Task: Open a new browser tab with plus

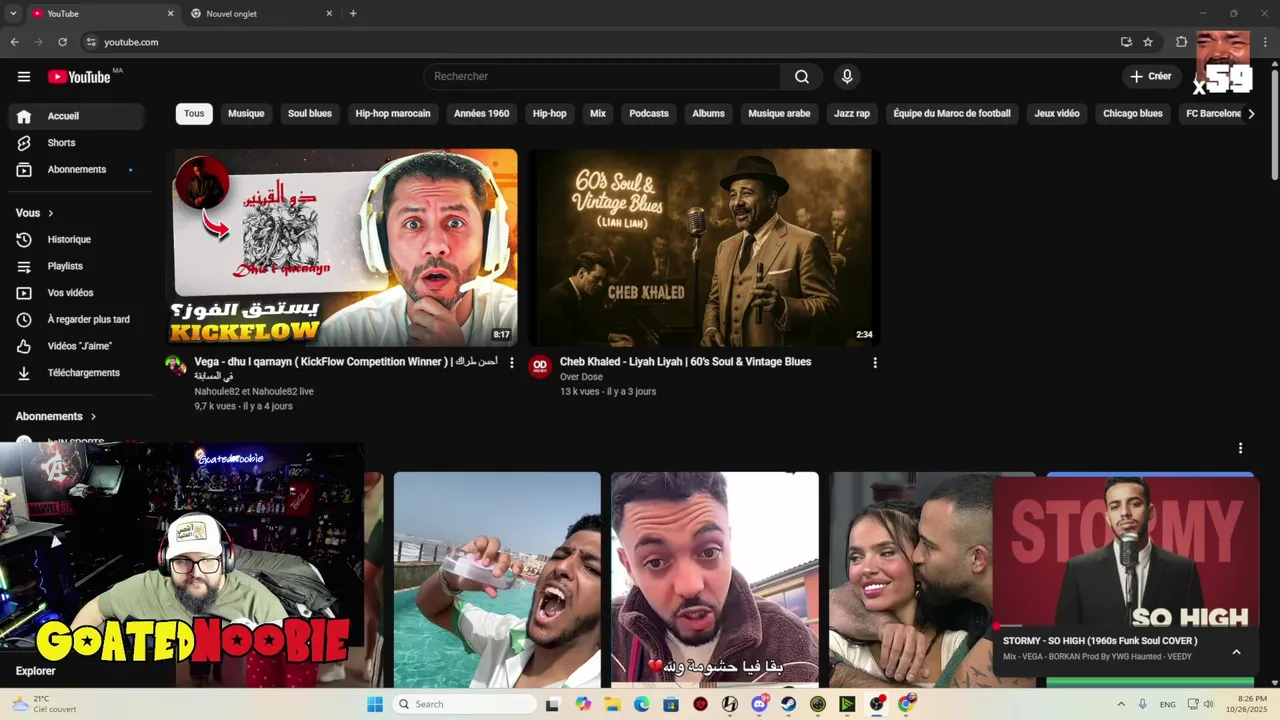Action: click(x=353, y=14)
